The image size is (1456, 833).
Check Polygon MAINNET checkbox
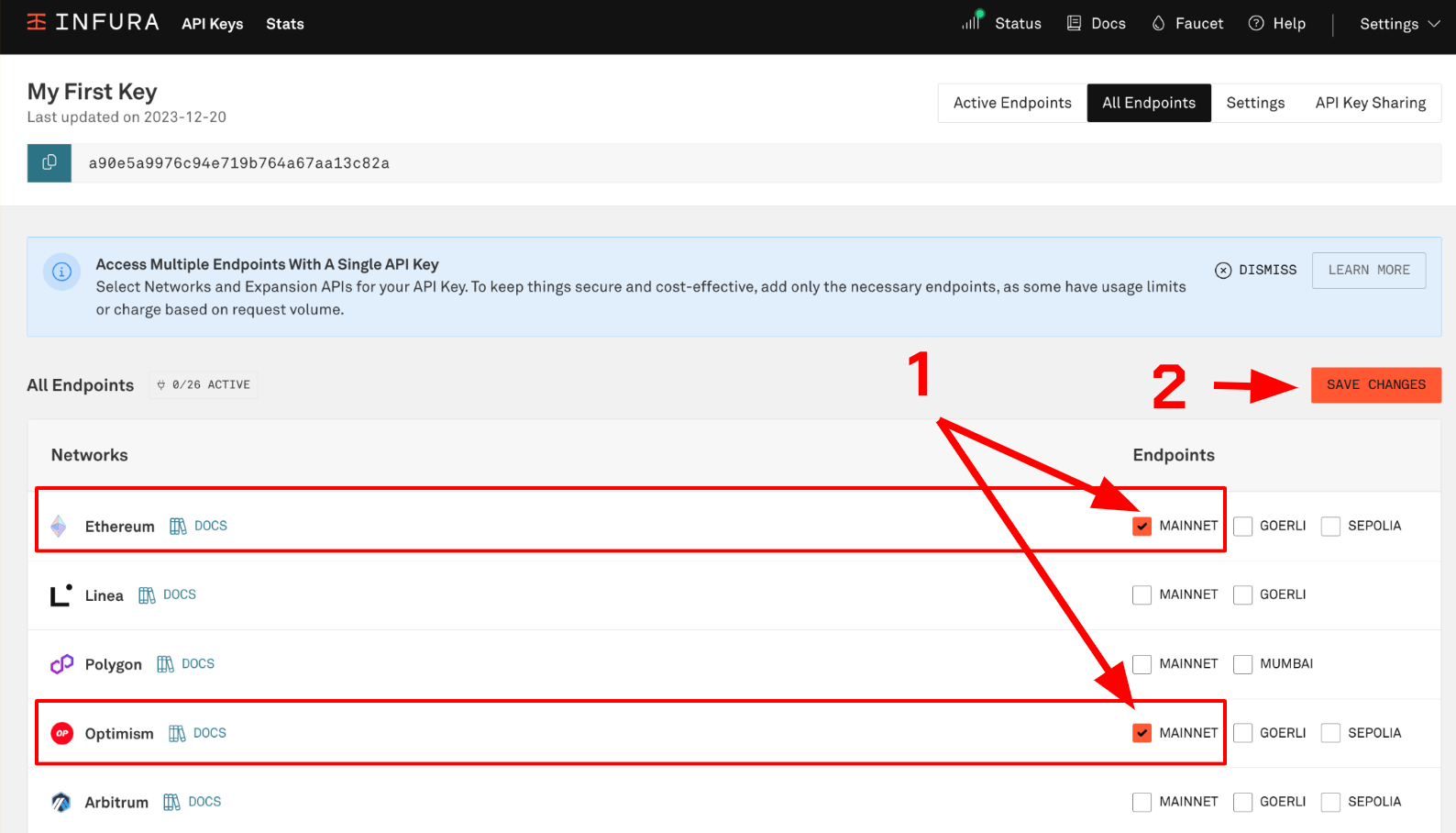[1142, 664]
